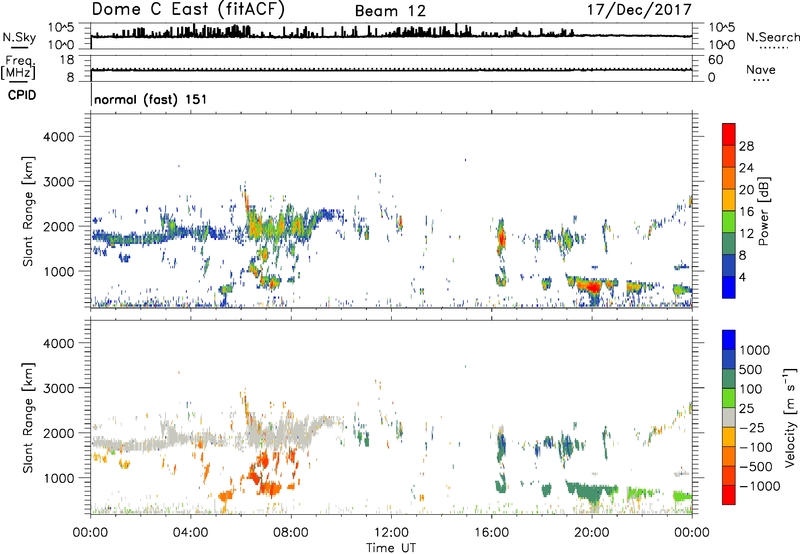Click the red power echo near 20:00 at low range

point(593,287)
